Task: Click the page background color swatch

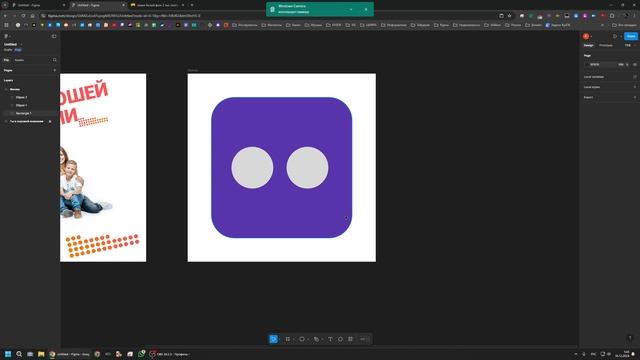Action: pyautogui.click(x=587, y=64)
